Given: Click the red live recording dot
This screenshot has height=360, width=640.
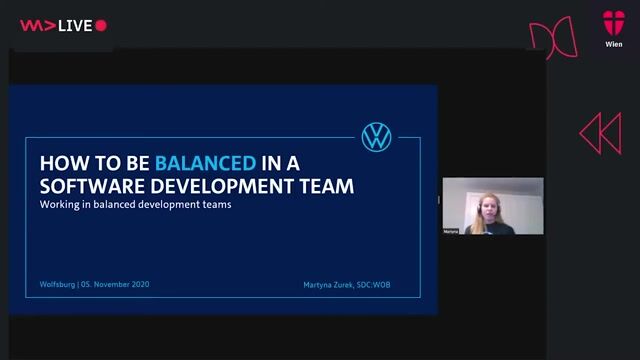Looking at the screenshot, I should (x=101, y=26).
